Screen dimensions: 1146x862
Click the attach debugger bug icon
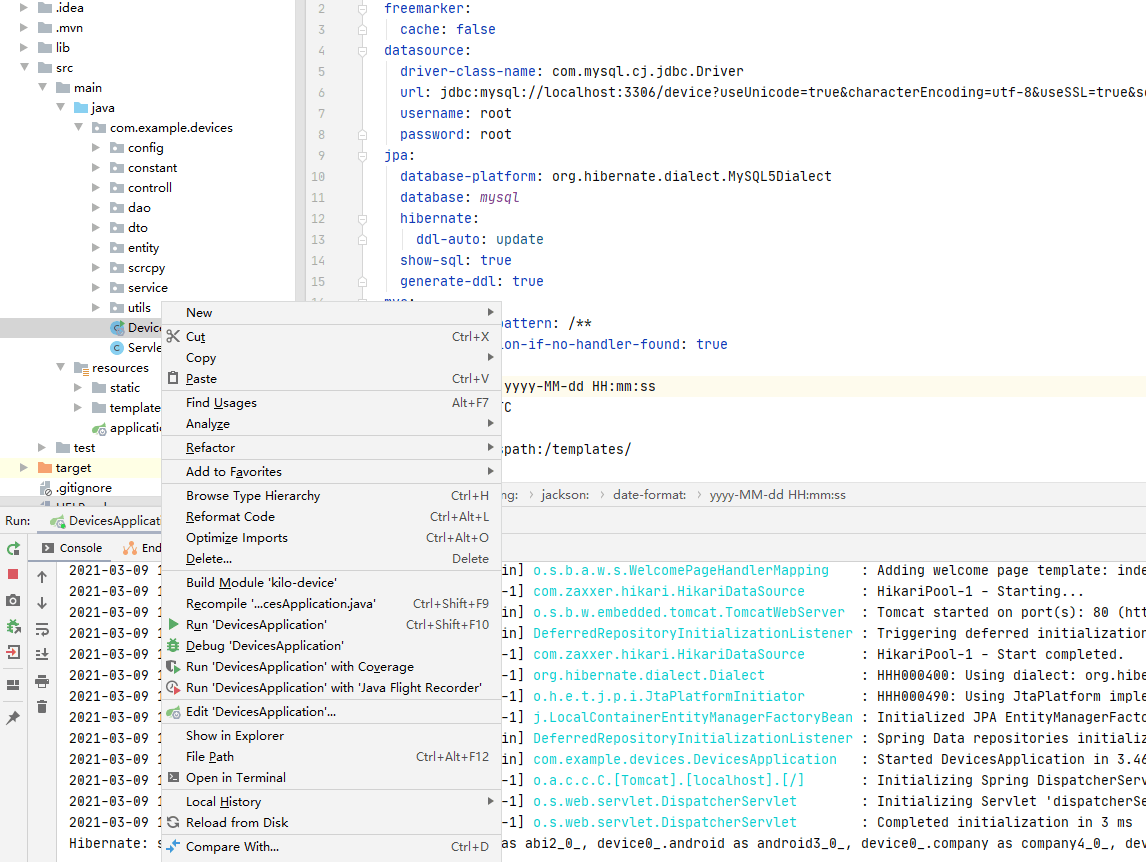[13, 627]
